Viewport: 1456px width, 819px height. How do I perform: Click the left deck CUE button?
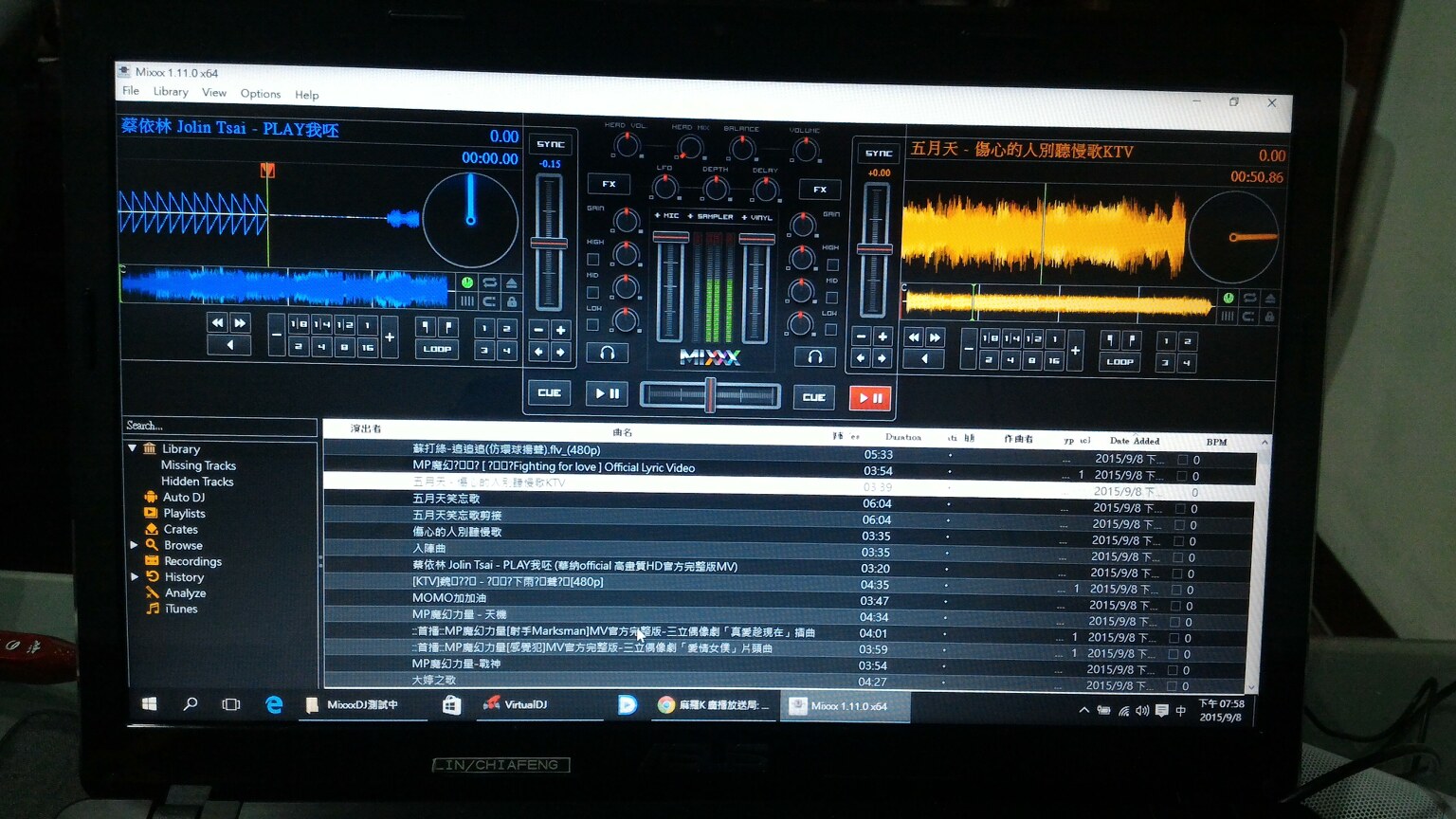(549, 392)
